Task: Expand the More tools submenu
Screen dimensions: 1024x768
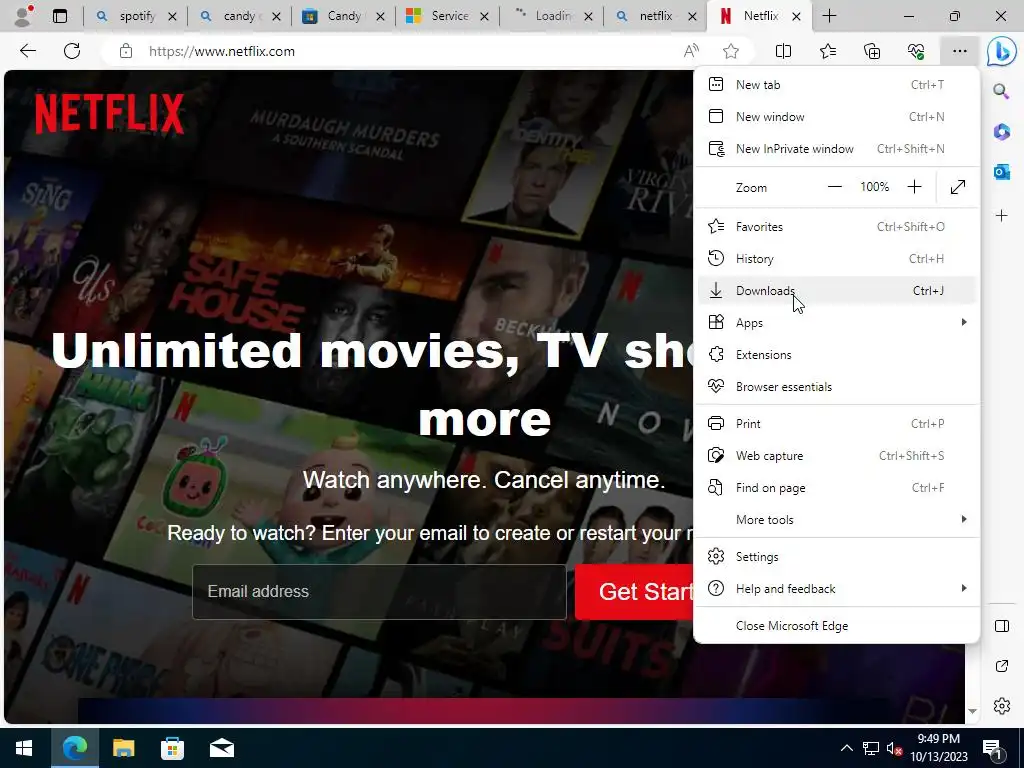Action: click(x=837, y=520)
